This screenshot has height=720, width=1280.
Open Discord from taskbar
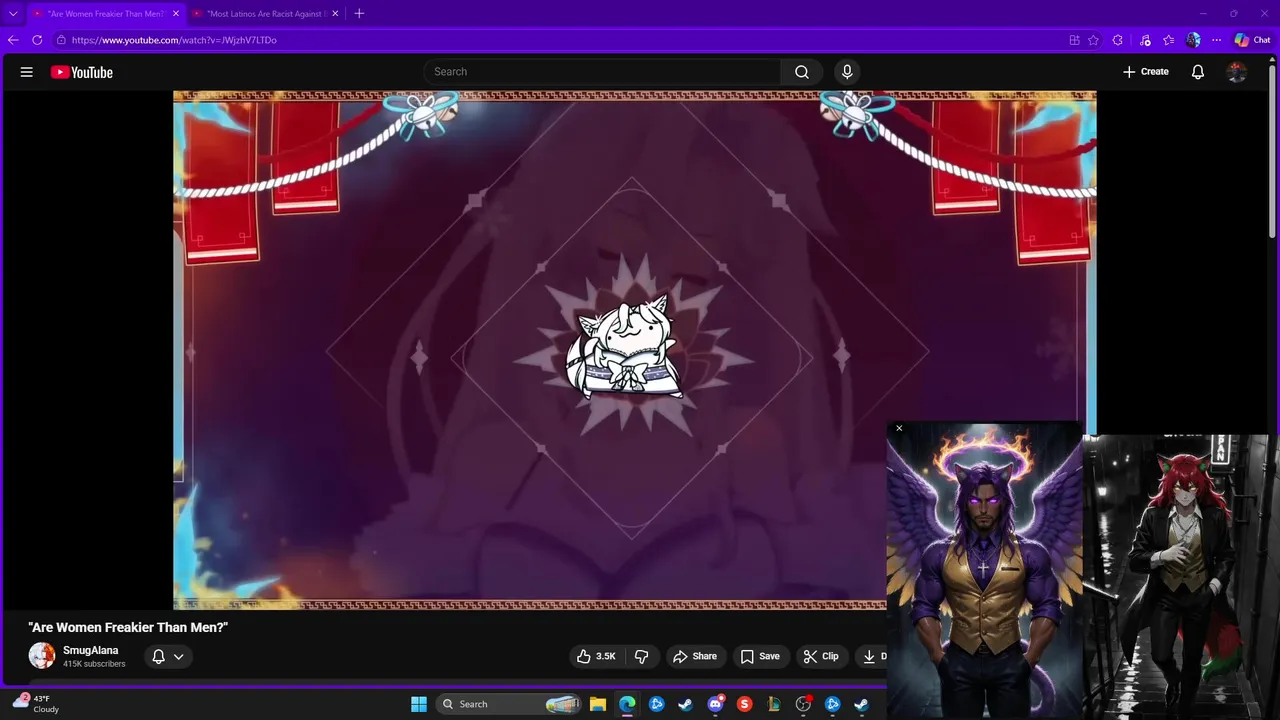click(715, 704)
